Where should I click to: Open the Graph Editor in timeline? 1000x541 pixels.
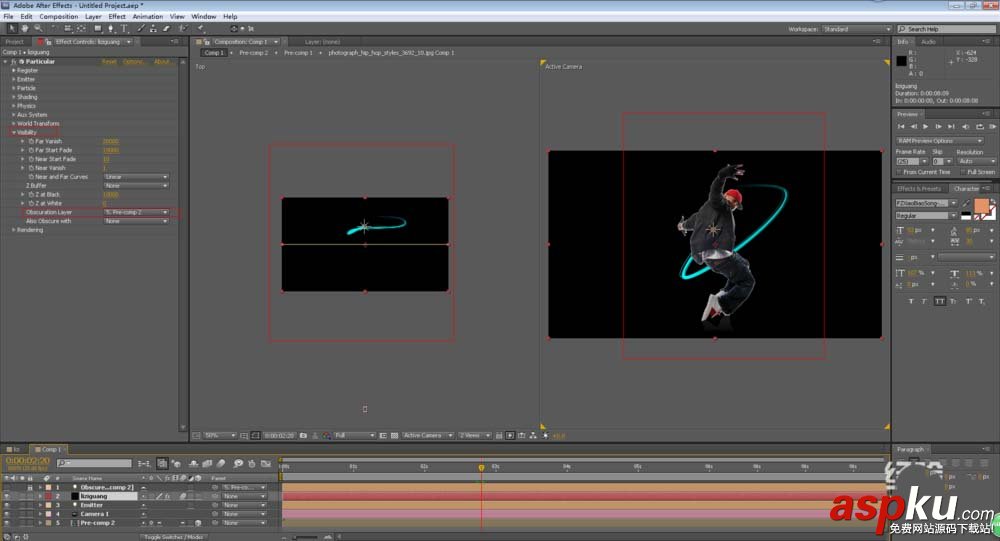(x=266, y=463)
